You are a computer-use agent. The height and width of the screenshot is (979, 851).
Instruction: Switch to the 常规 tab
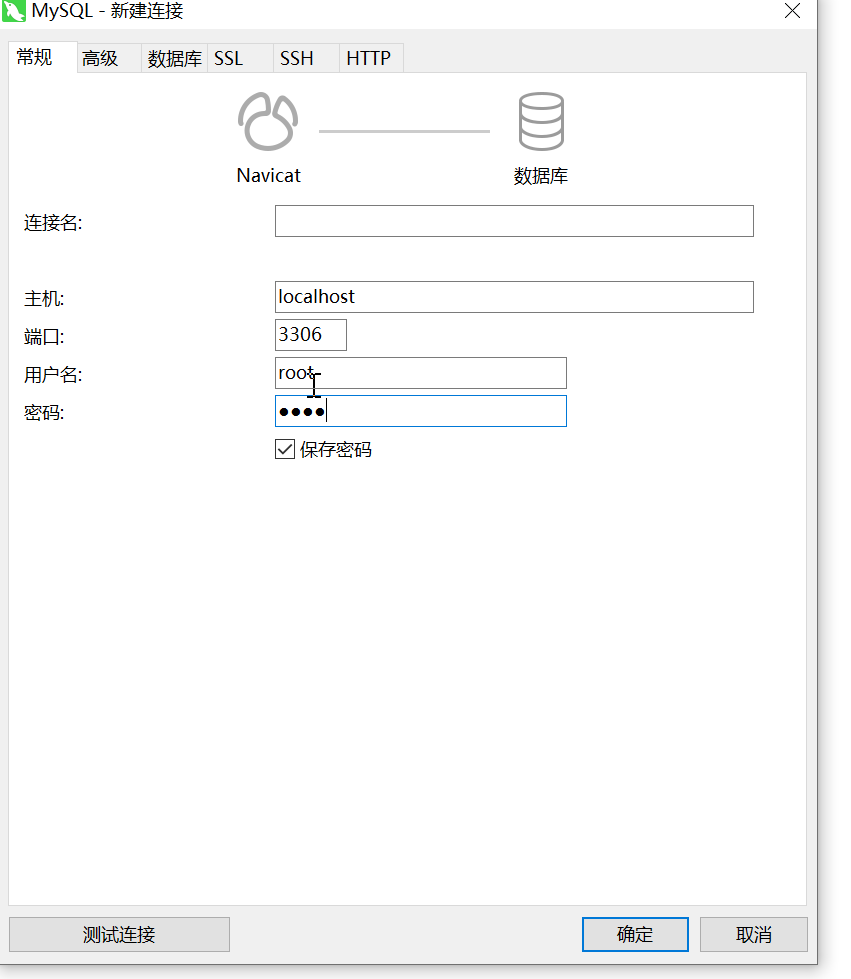coord(42,57)
